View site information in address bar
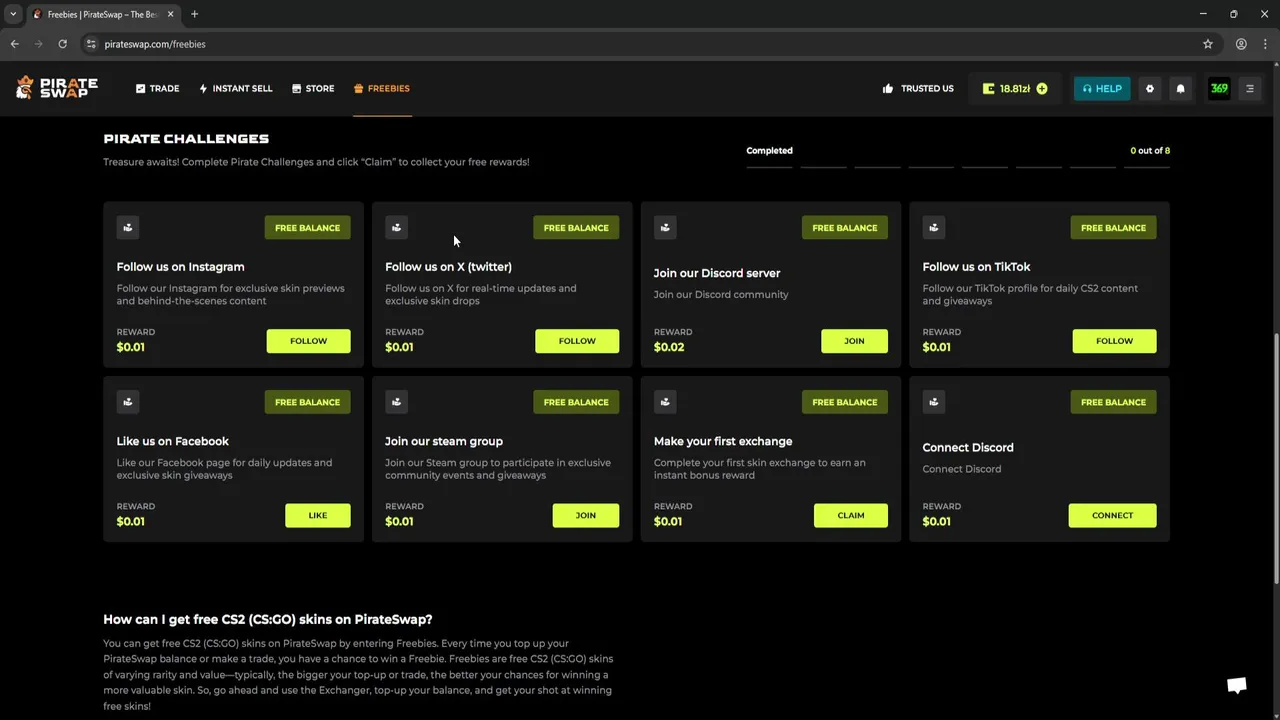Screen dimensions: 1280x720 (91, 44)
